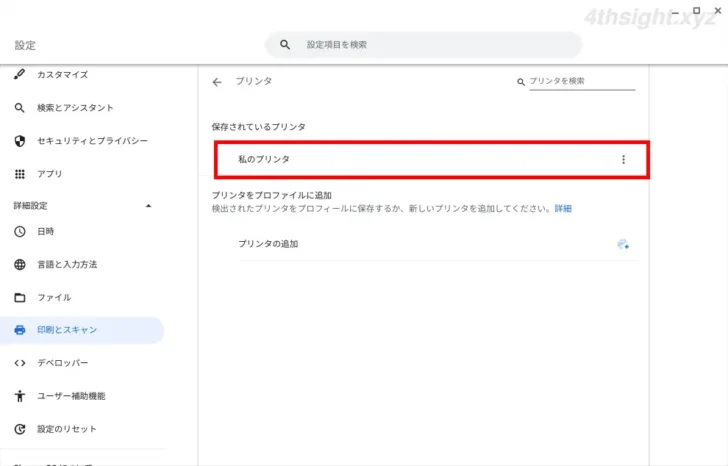Screen dimensions: 728x466
Task: Click magnifier icon in top settings search
Action: pos(285,45)
